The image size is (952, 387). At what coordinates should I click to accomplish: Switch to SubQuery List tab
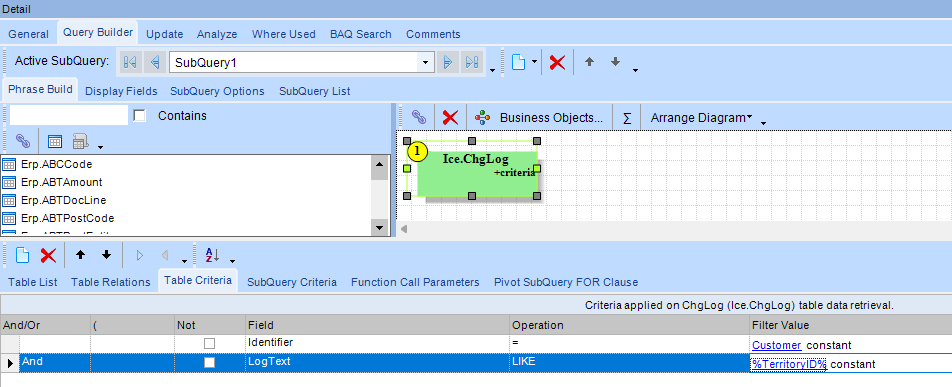point(314,91)
